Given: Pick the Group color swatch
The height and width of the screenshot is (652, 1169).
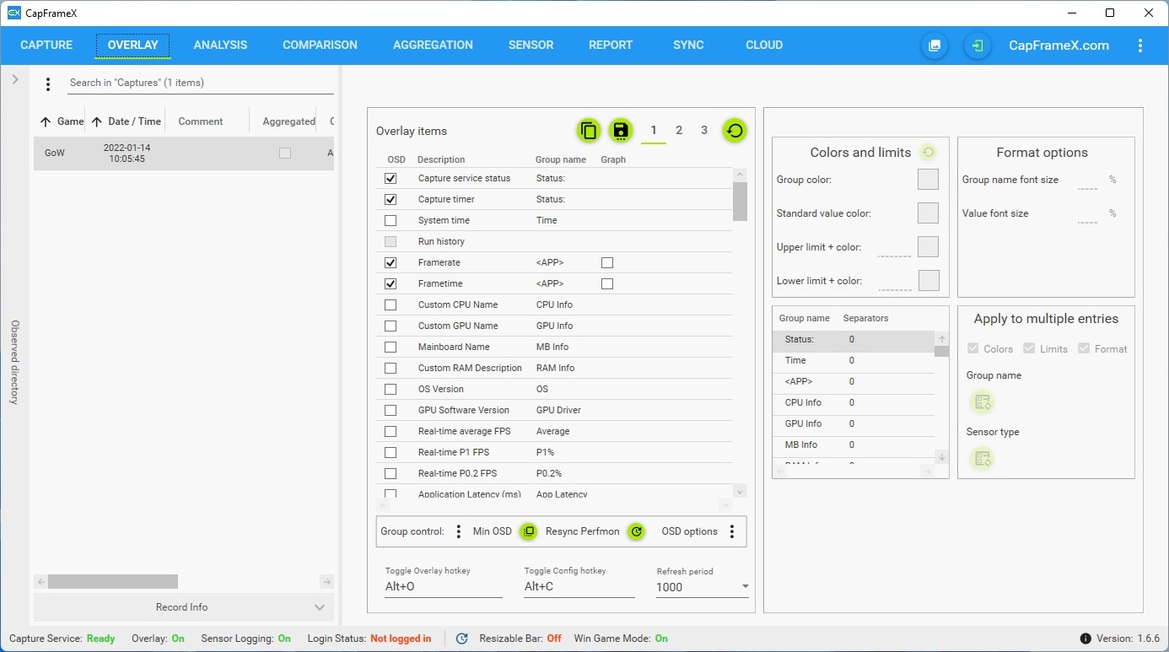Looking at the screenshot, I should [x=928, y=180].
